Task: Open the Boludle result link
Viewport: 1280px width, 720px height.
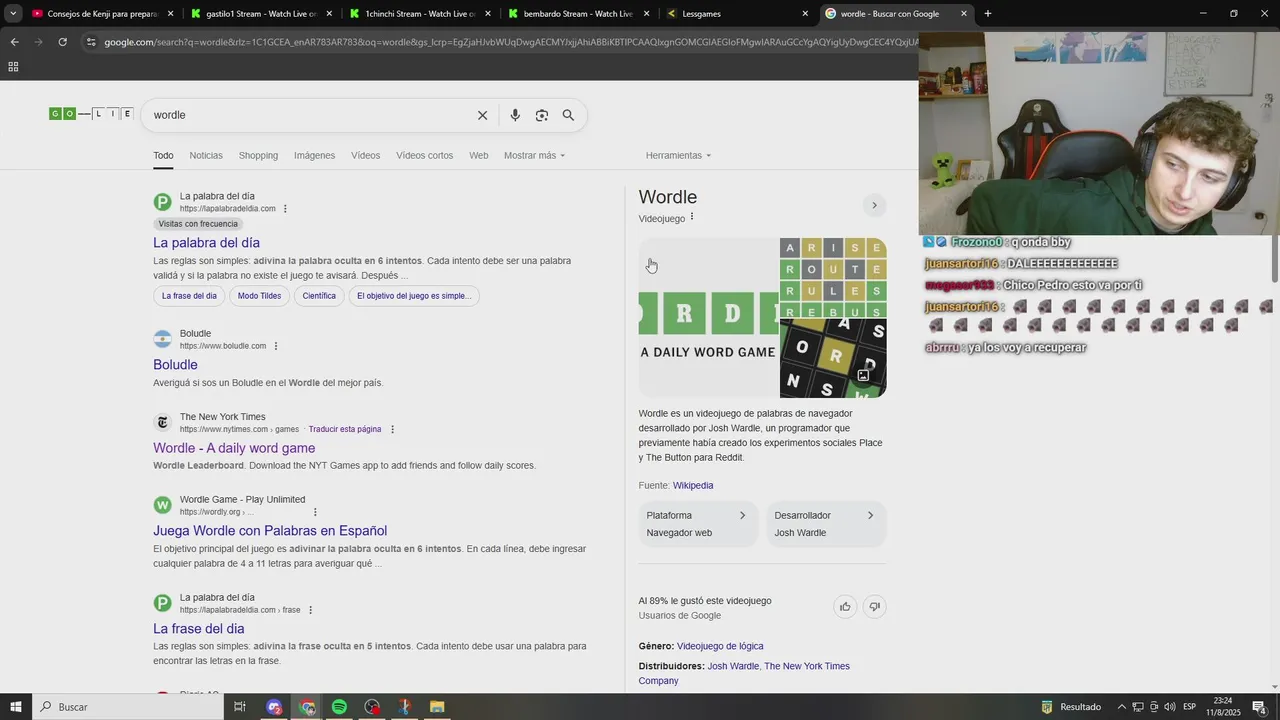Action: (175, 365)
